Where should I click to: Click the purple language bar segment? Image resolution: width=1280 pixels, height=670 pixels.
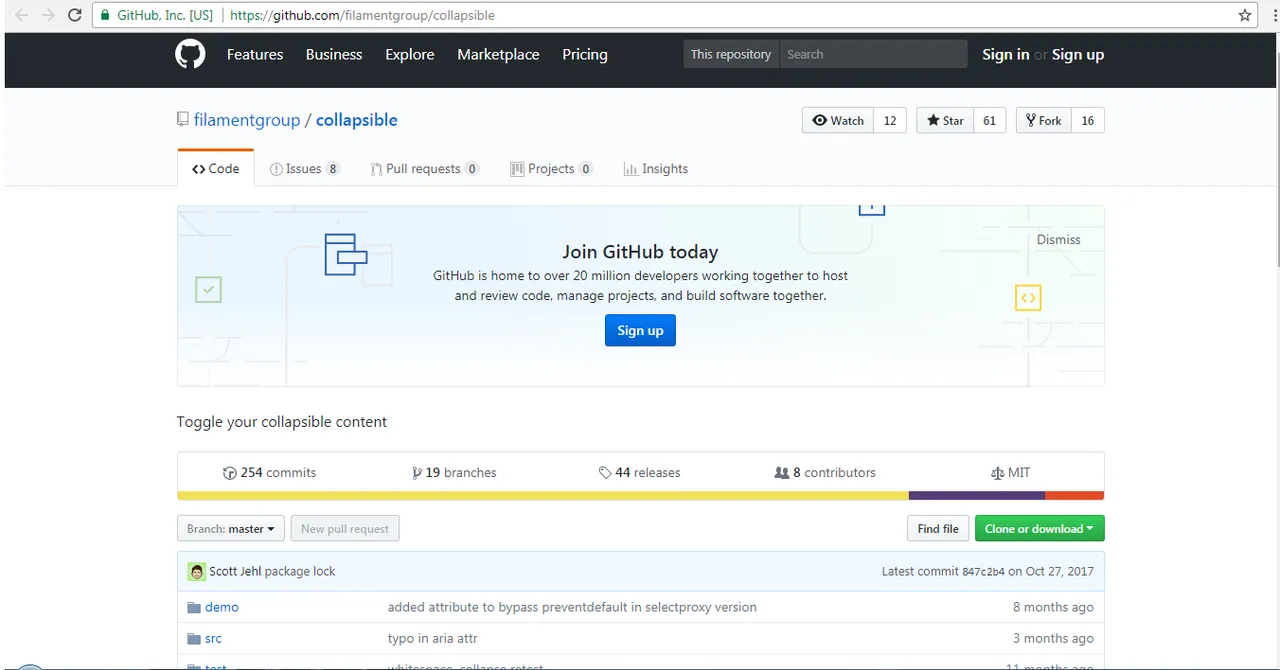click(977, 495)
